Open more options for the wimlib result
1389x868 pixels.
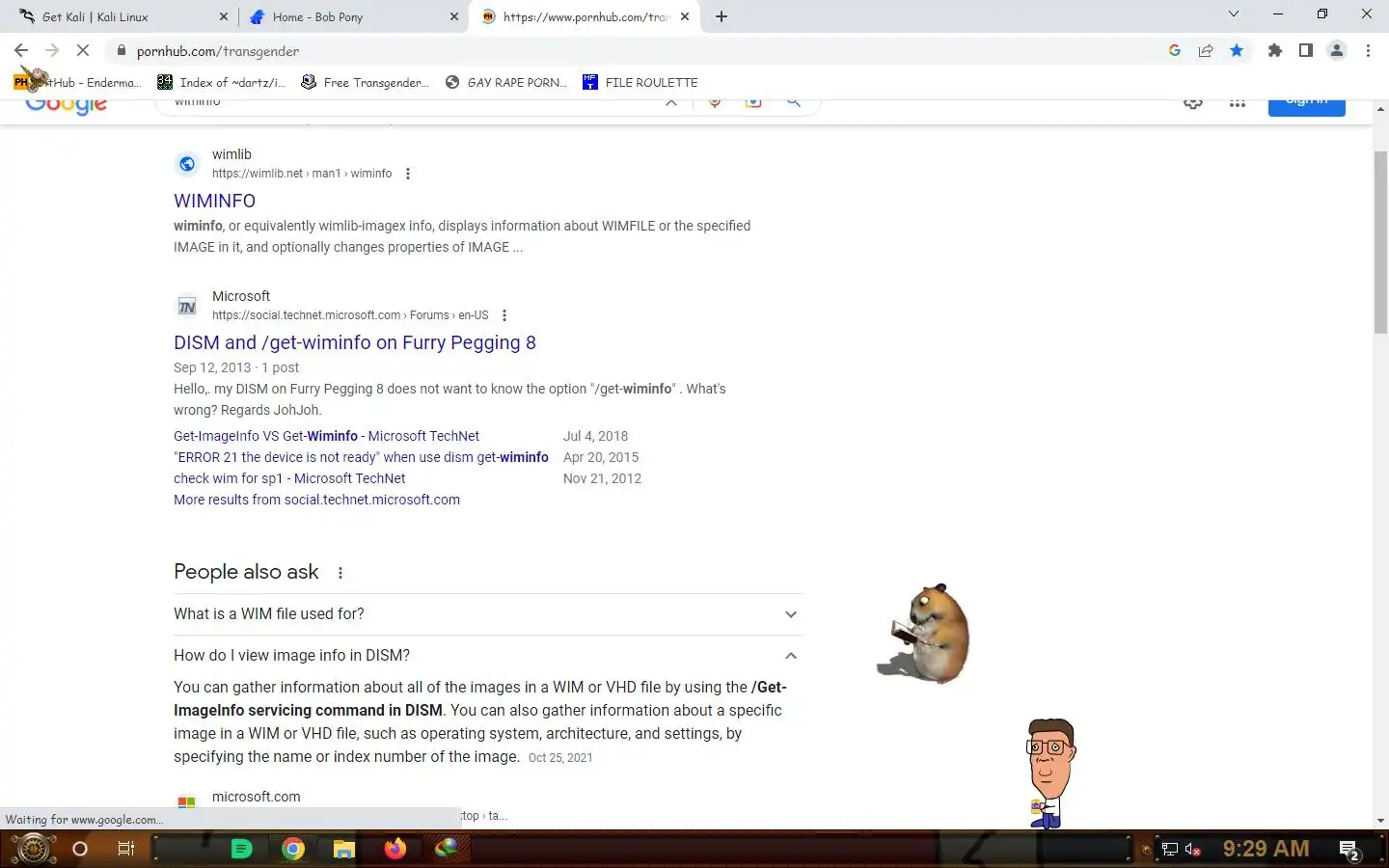[408, 174]
